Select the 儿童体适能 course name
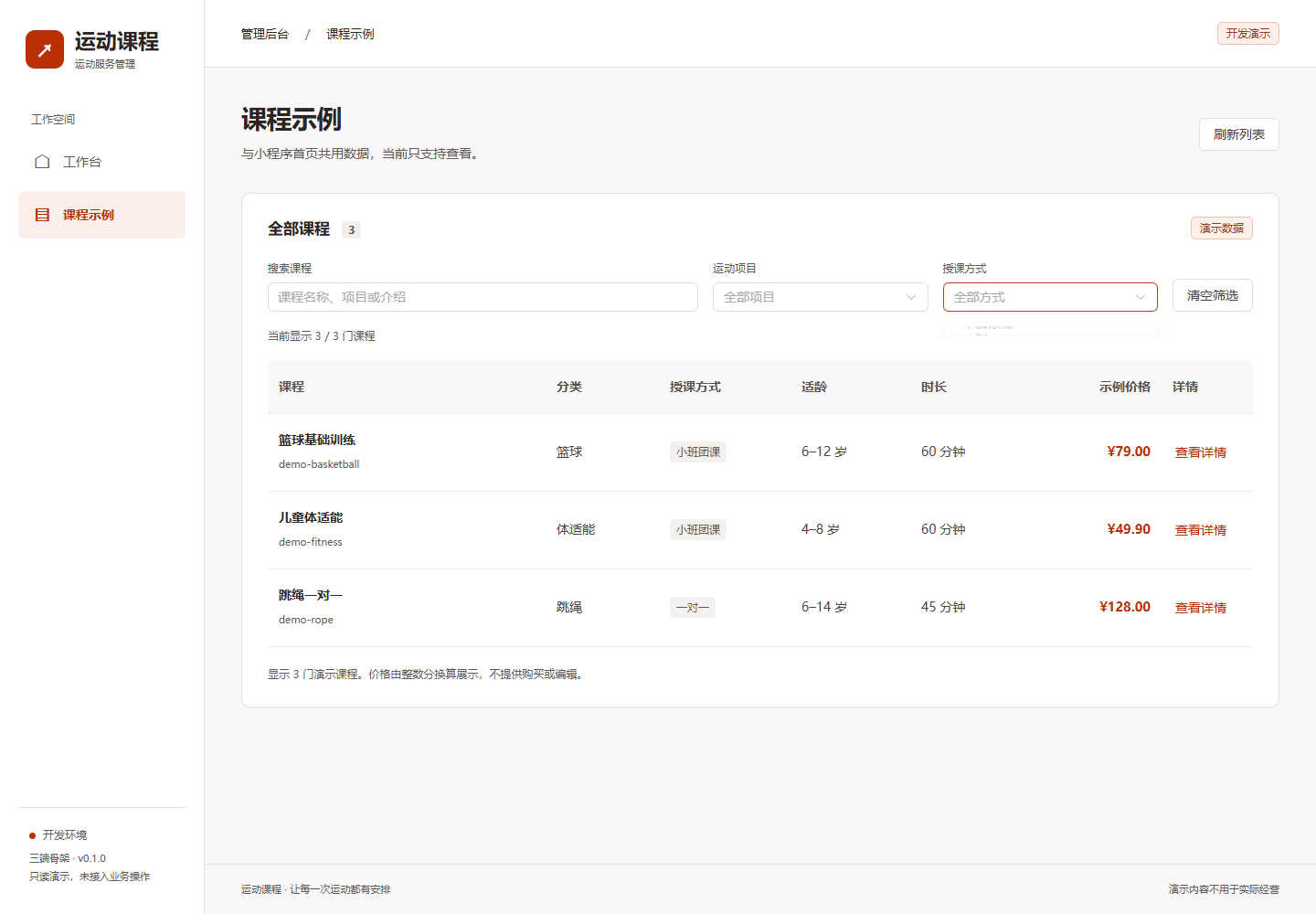 click(x=311, y=517)
